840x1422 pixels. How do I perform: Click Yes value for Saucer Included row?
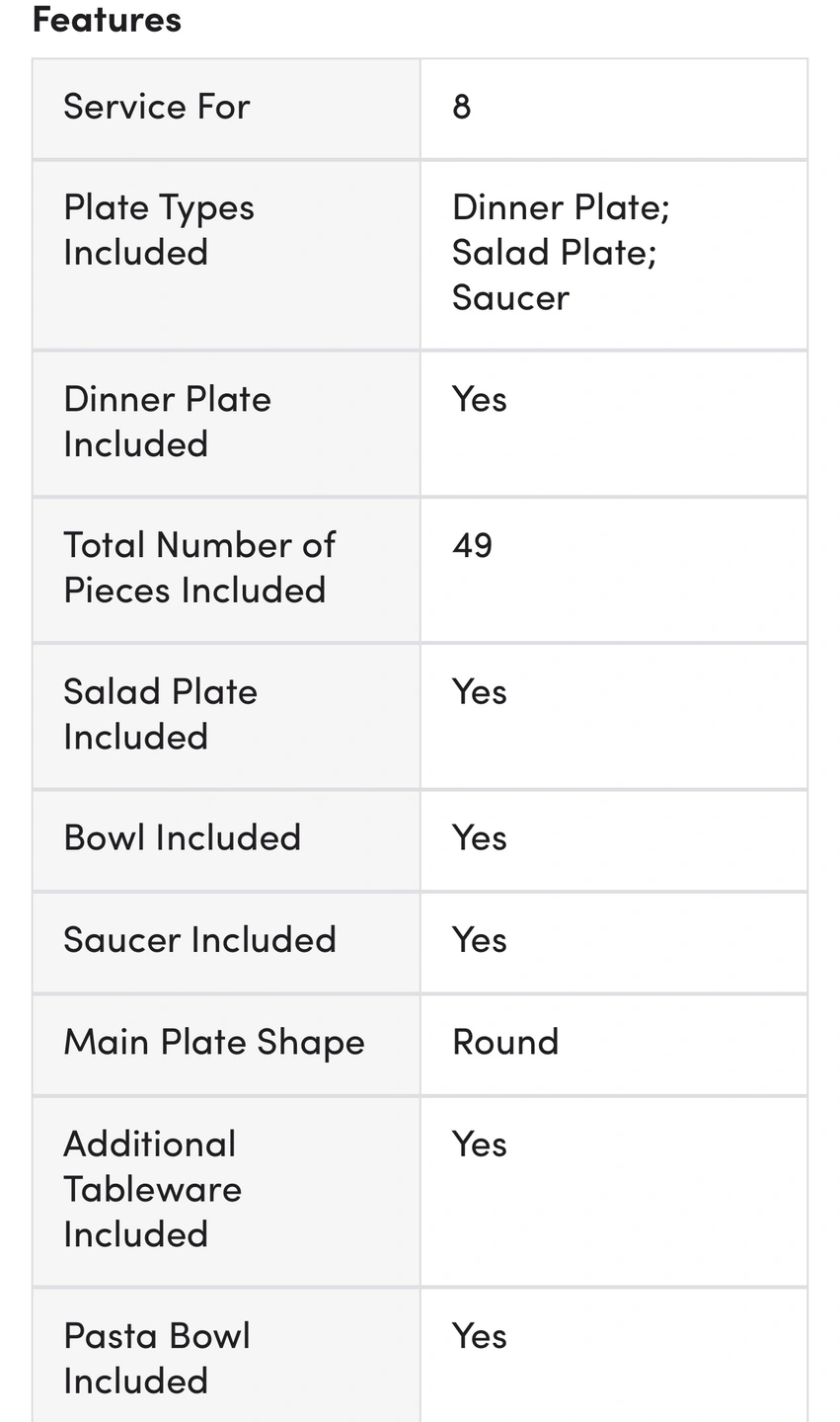pyautogui.click(x=480, y=940)
